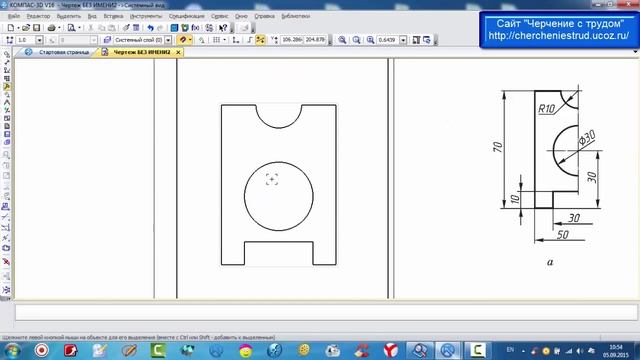Open the Print dropdown arrow

59,28
